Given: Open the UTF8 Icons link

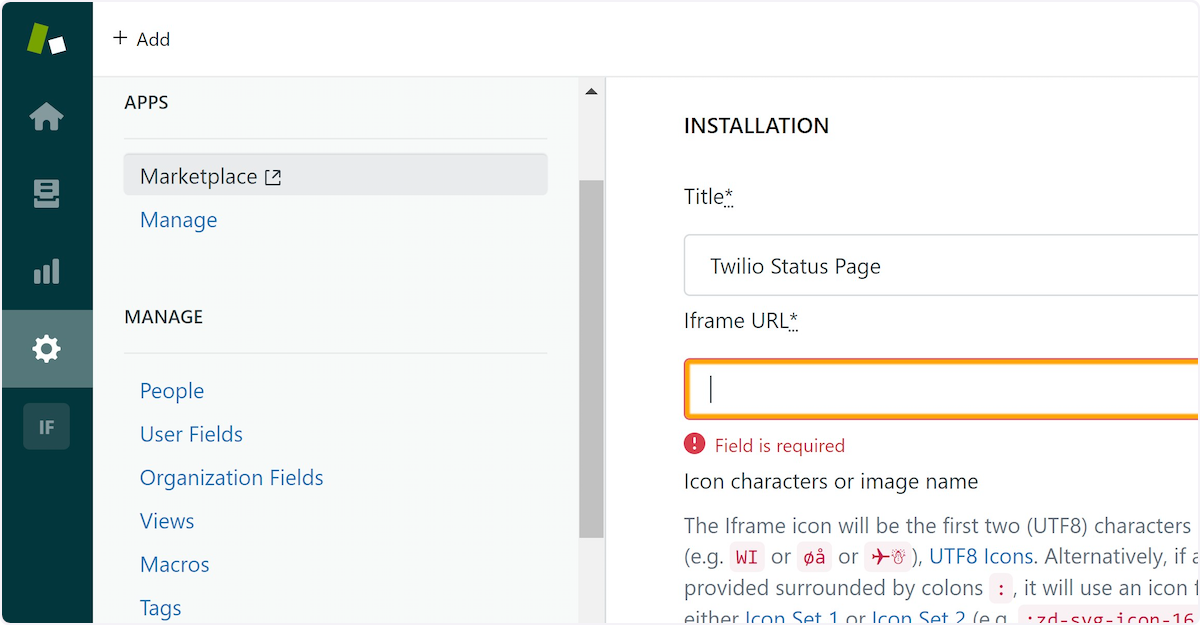Looking at the screenshot, I should [982, 556].
